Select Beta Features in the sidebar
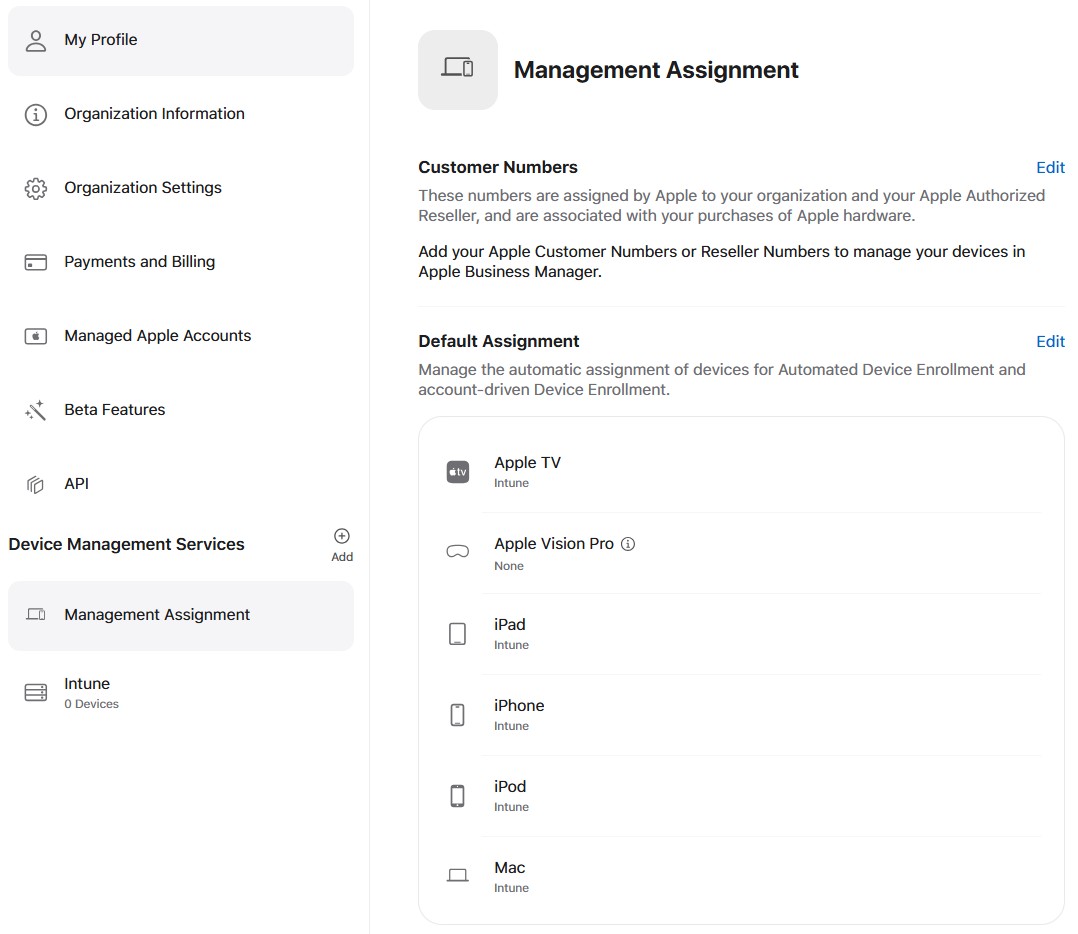1078x934 pixels. pyautogui.click(x=115, y=410)
